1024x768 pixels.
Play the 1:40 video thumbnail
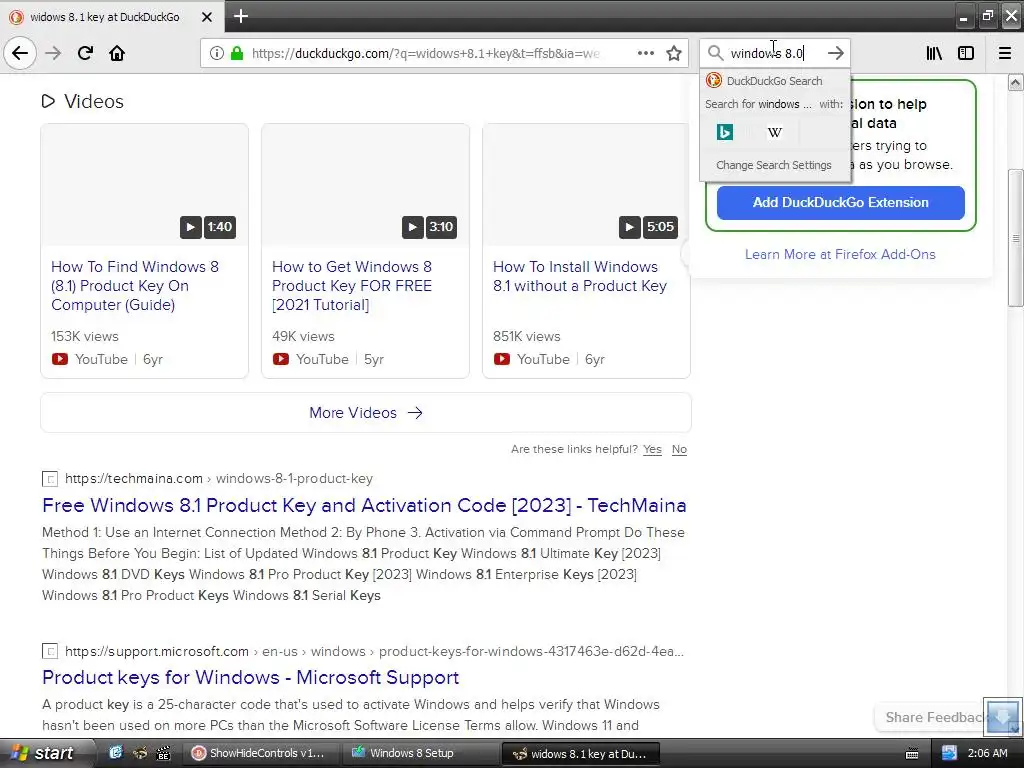(144, 185)
